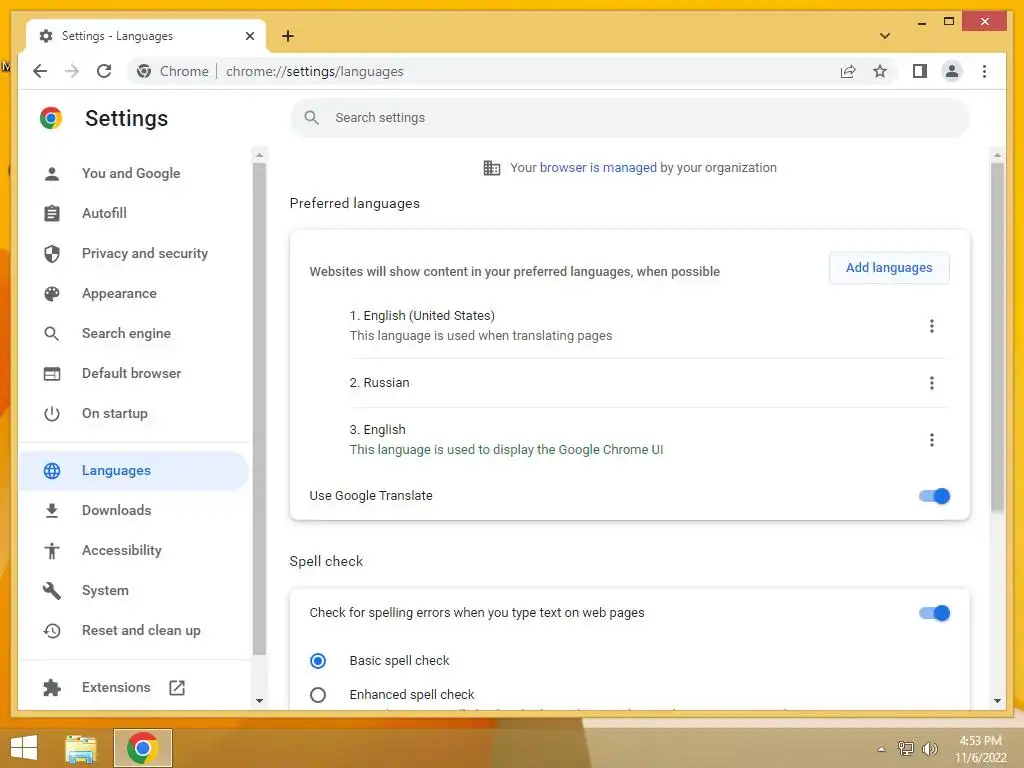Bookmark this page with the star icon
The image size is (1024, 768).
880,71
